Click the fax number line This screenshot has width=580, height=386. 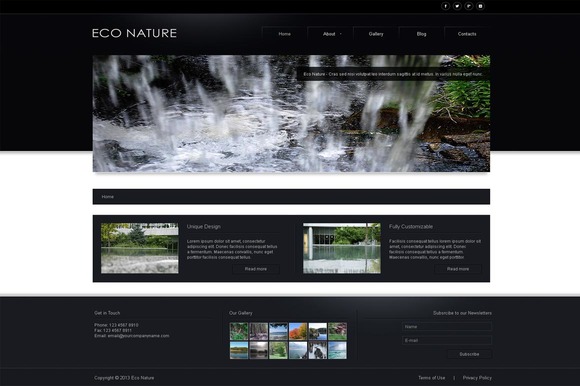point(113,331)
